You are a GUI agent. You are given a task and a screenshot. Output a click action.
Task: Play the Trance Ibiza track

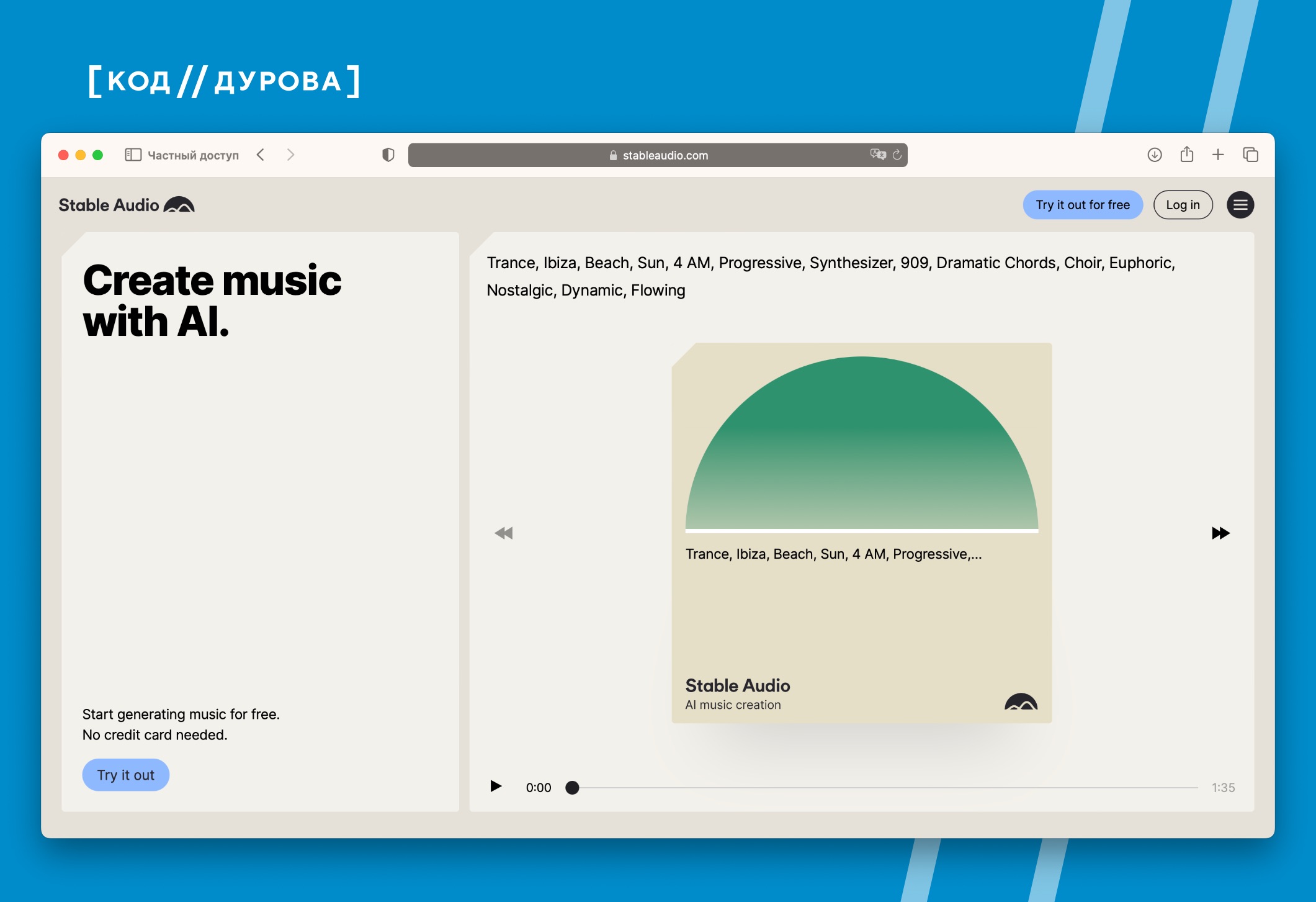tap(496, 787)
